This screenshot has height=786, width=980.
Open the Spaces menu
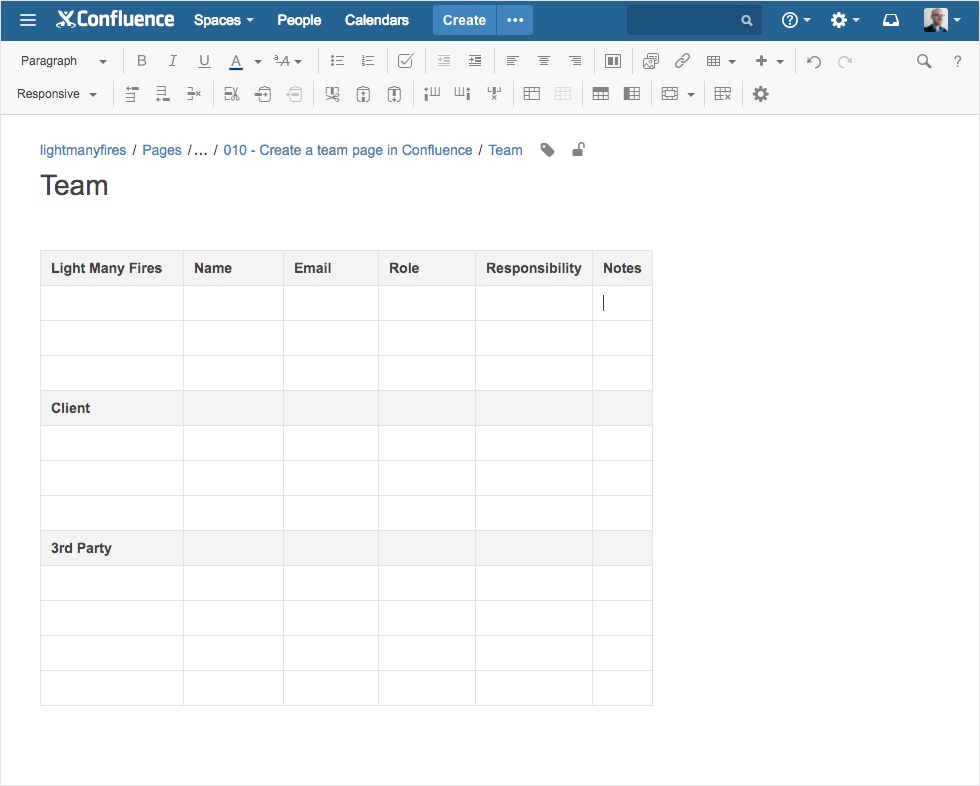(x=222, y=20)
